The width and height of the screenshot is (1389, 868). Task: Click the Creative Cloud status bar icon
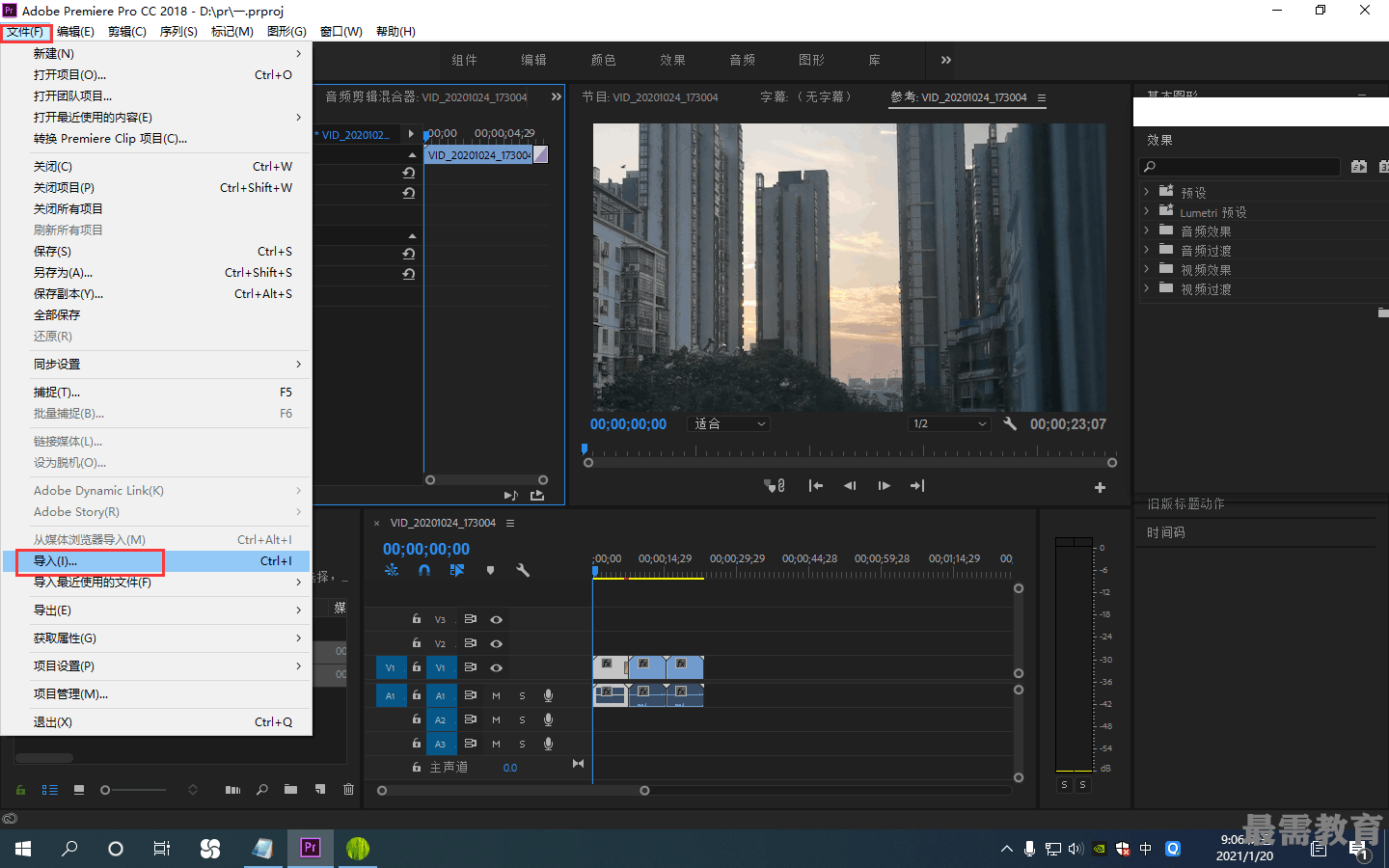click(x=10, y=819)
